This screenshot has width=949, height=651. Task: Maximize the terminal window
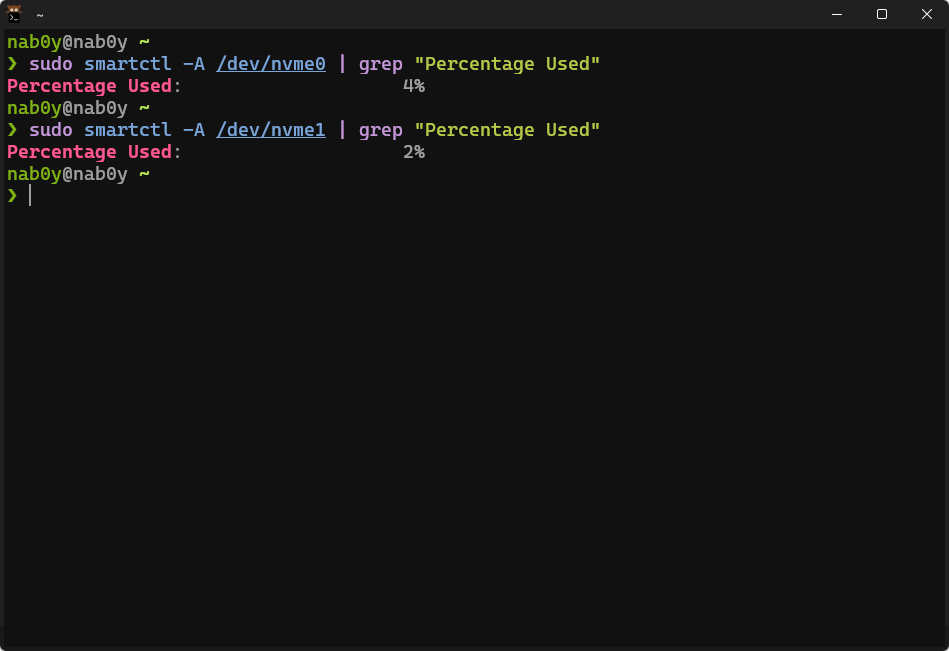click(x=882, y=14)
